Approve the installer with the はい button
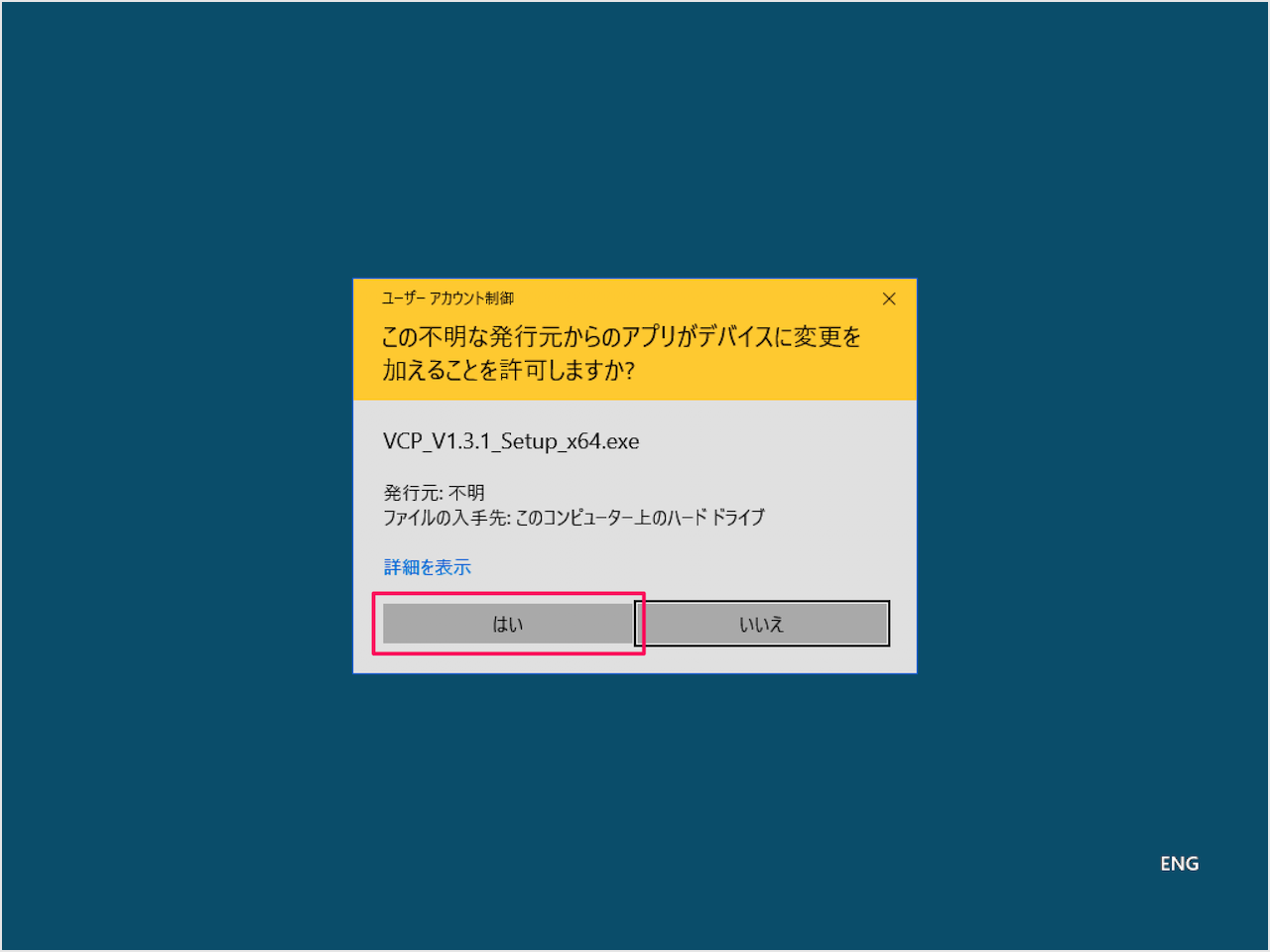 point(508,624)
